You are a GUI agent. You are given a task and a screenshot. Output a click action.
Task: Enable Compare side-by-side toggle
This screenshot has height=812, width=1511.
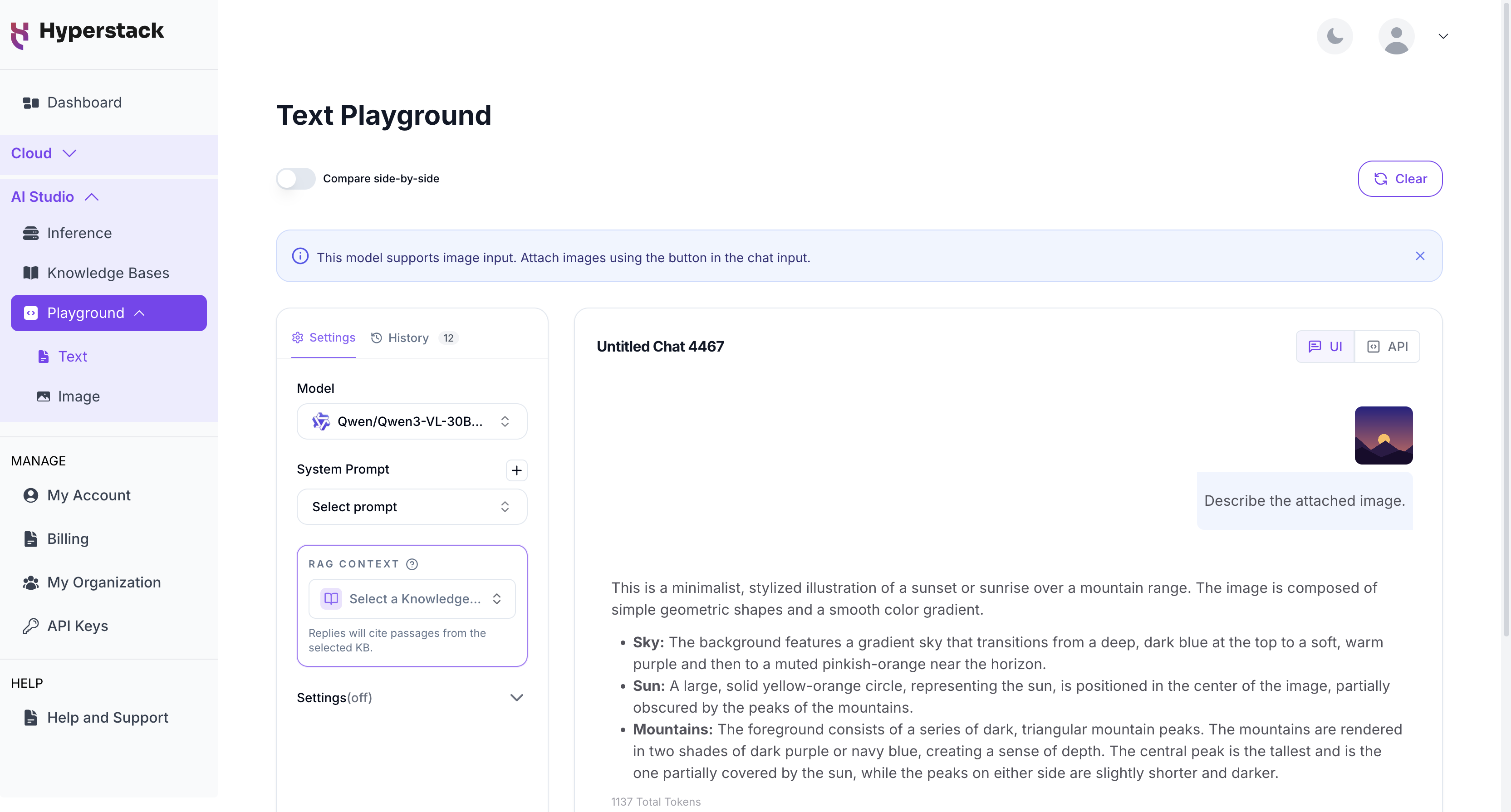pos(296,179)
